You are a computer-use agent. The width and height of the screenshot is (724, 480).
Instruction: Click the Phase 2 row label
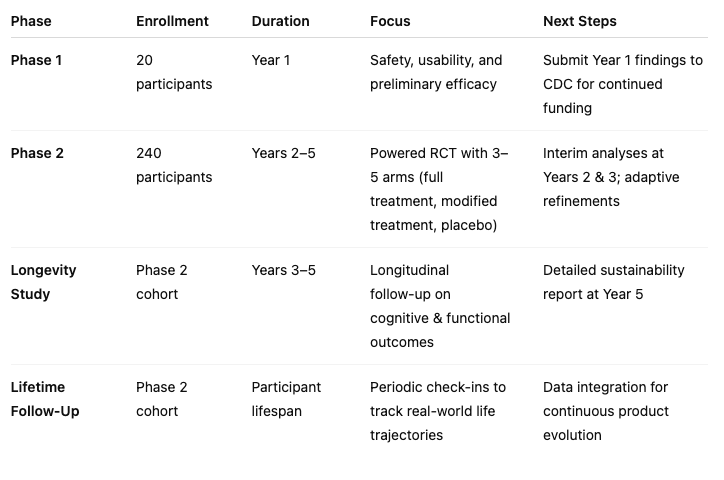pyautogui.click(x=37, y=153)
